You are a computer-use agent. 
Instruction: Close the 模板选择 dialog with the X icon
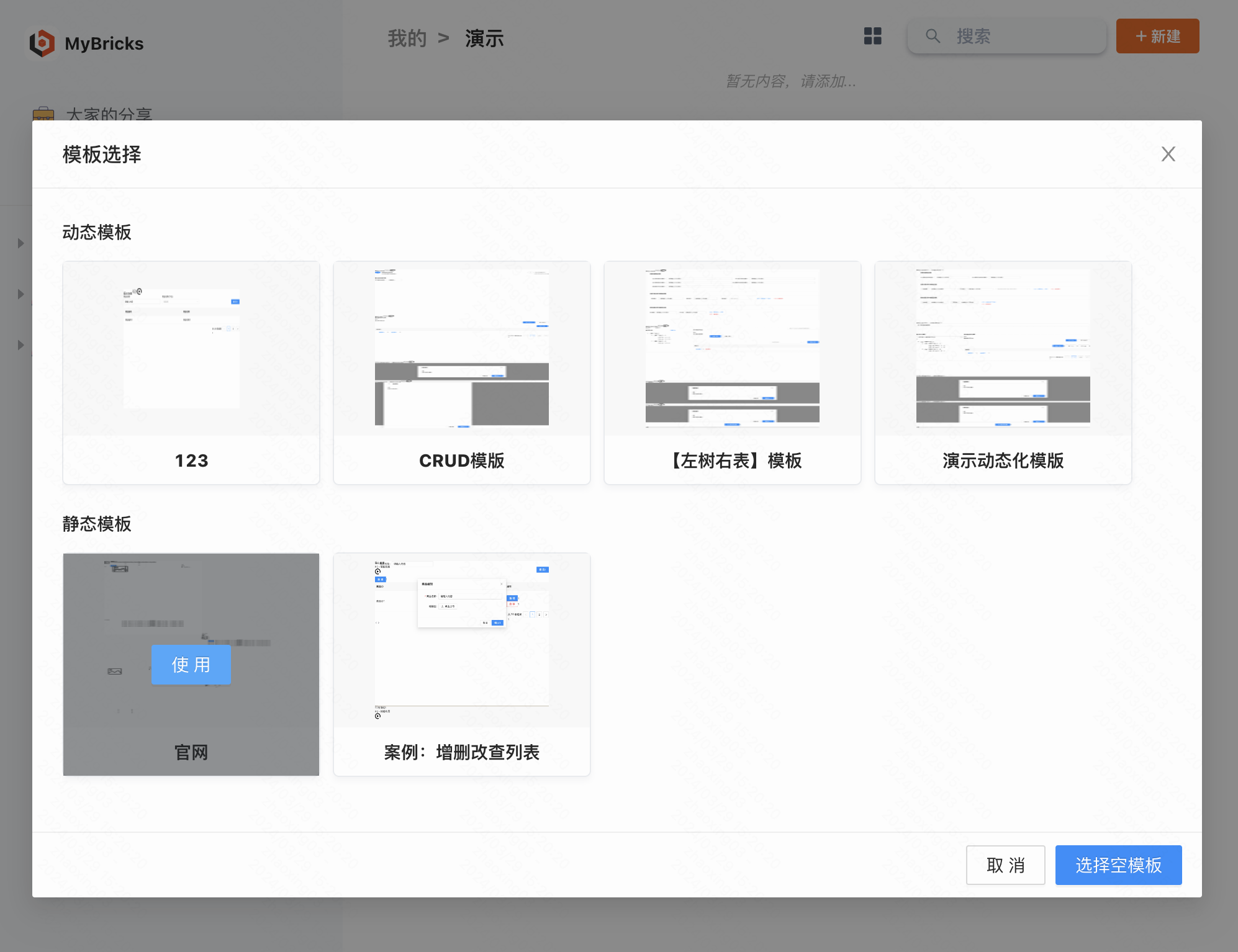tap(1168, 154)
